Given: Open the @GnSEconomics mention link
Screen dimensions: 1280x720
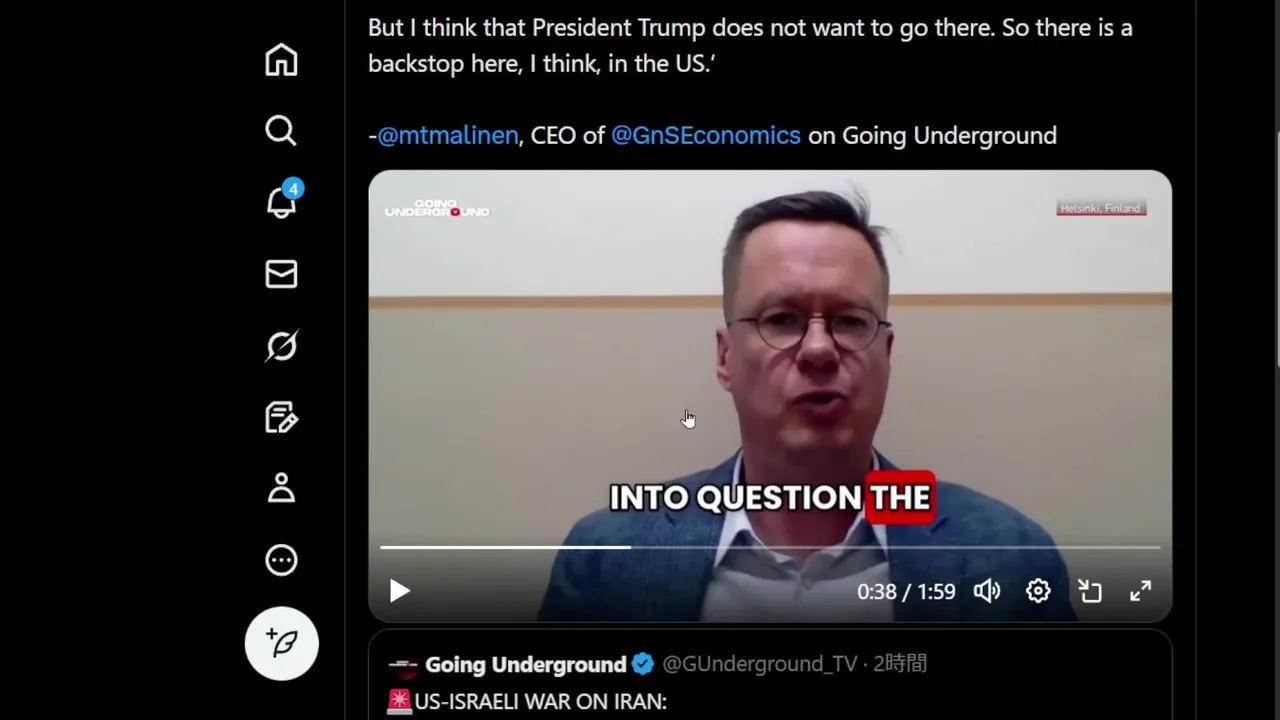Looking at the screenshot, I should pos(706,135).
